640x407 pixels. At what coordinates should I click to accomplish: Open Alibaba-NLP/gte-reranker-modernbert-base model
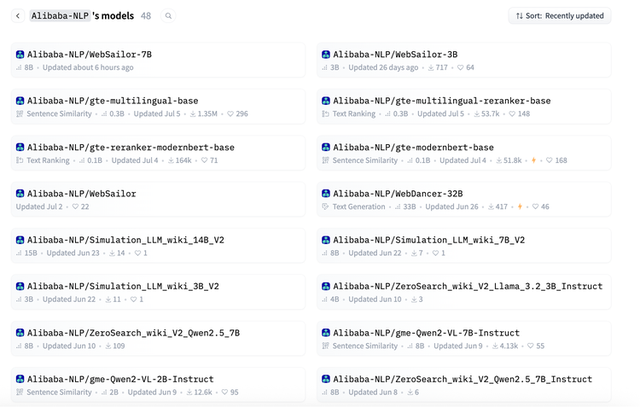(158, 153)
